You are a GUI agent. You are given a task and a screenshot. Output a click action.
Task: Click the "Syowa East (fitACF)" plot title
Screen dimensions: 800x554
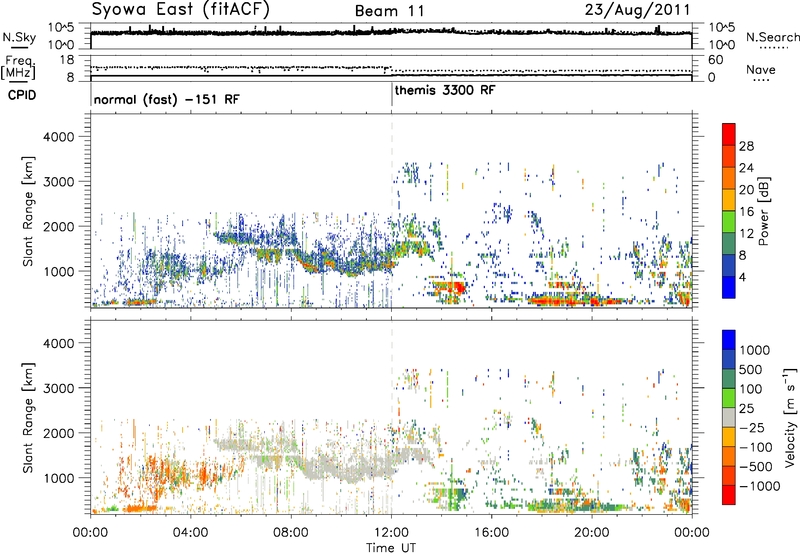pyautogui.click(x=180, y=9)
